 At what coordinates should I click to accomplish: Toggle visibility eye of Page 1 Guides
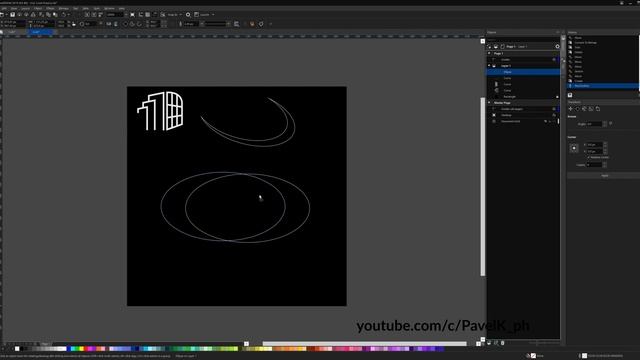[554, 60]
